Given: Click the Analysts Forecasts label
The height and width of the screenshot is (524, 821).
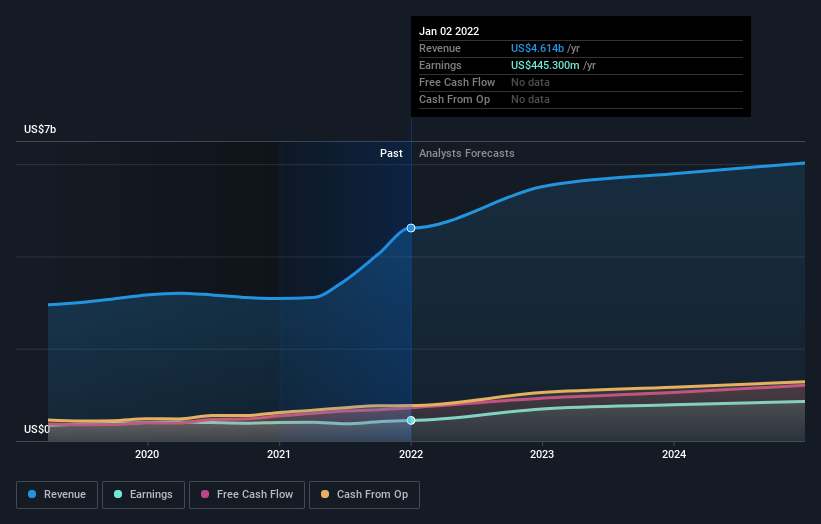Looking at the screenshot, I should click(x=467, y=153).
